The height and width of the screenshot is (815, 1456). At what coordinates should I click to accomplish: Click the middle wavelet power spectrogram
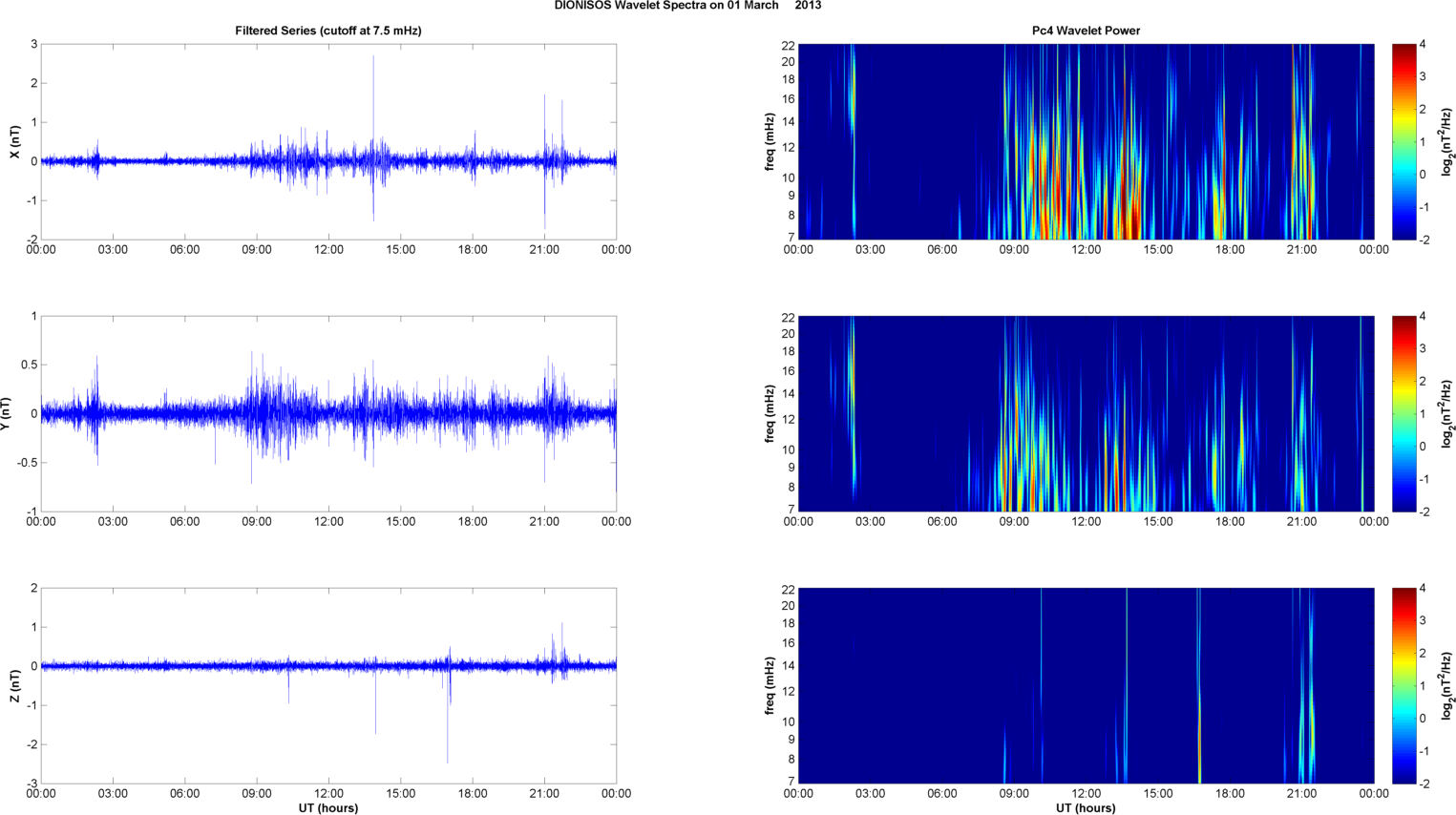[x=1086, y=414]
